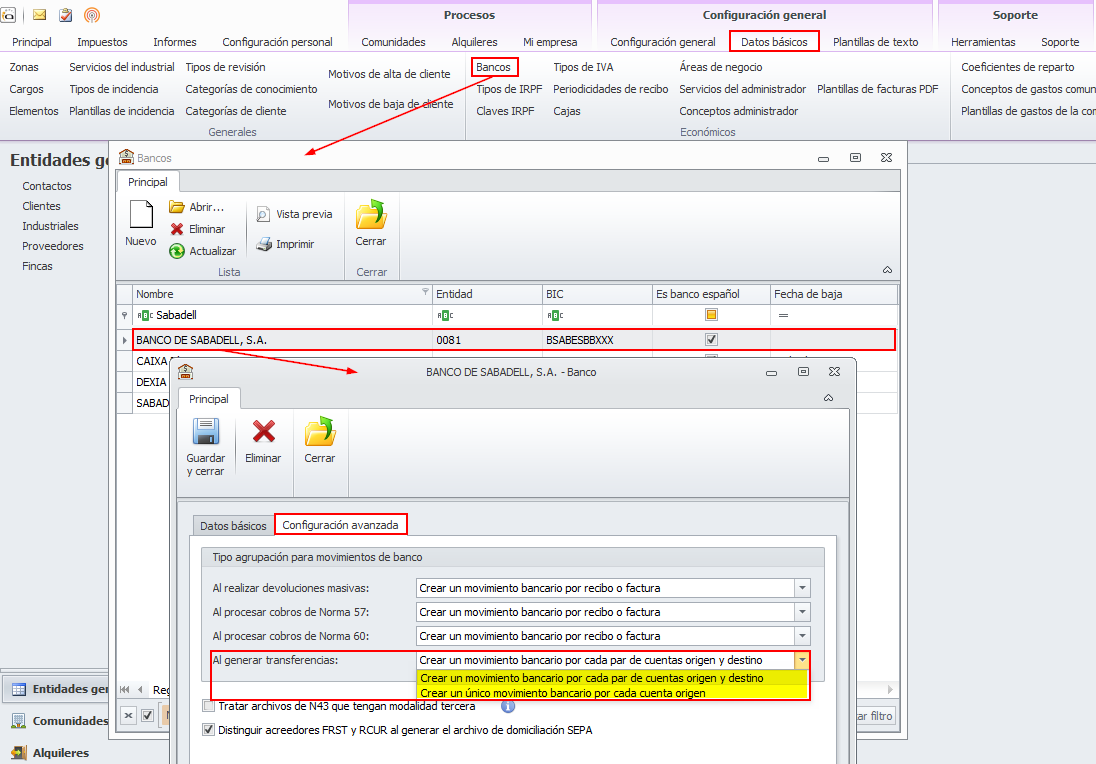The height and width of the screenshot is (764, 1096).
Task: Open cobros de Norma 60 dropdown
Action: (802, 636)
